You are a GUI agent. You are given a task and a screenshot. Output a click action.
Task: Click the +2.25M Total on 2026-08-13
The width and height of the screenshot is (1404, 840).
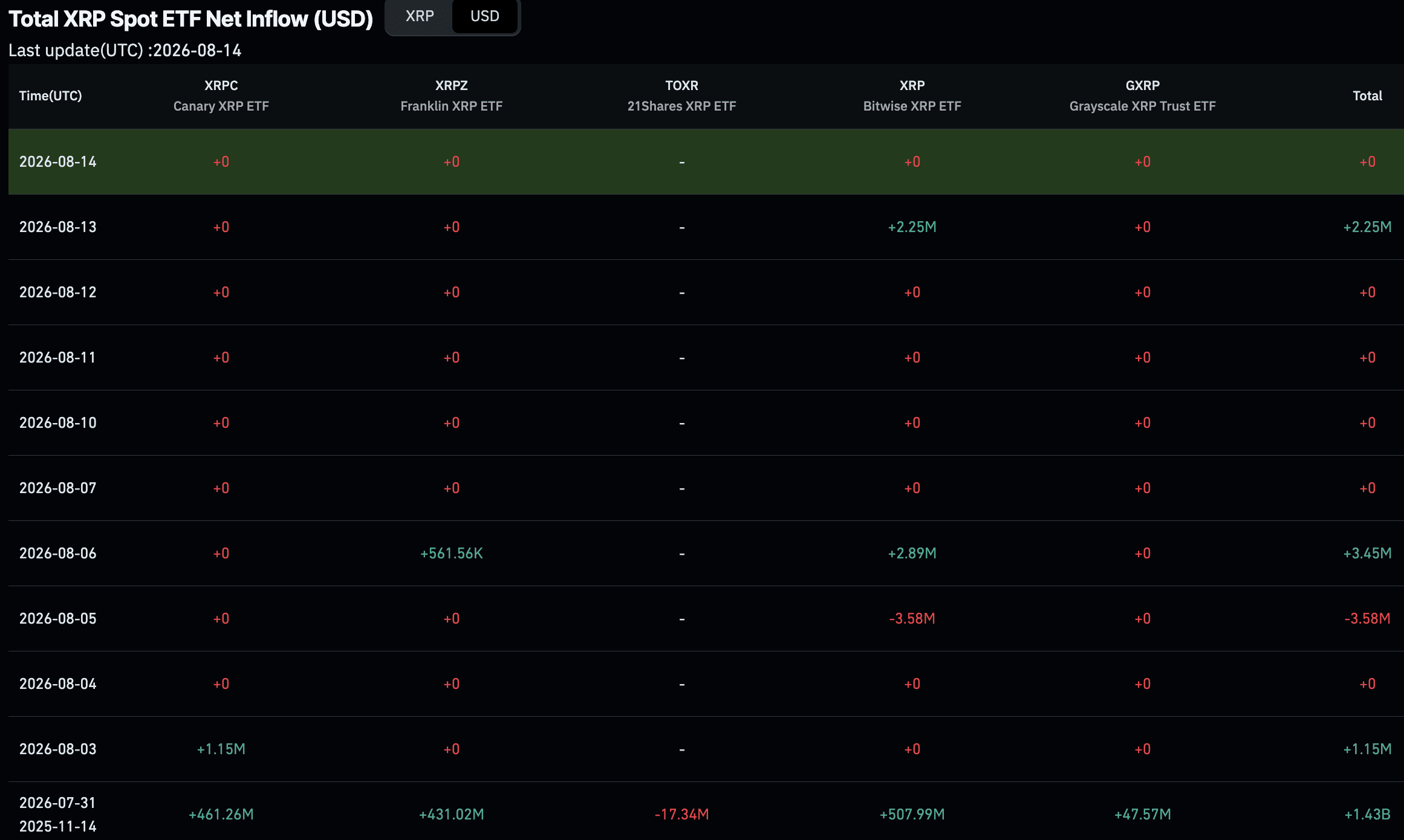coord(1368,227)
